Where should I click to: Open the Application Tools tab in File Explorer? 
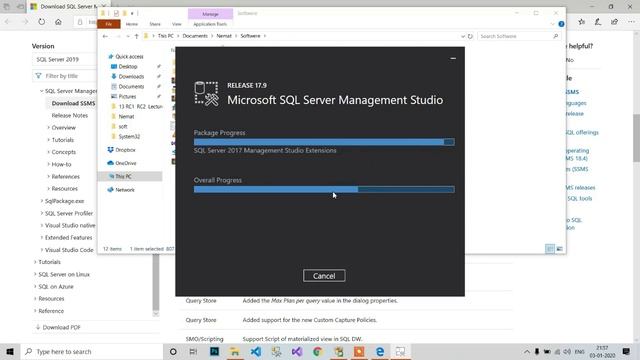(x=210, y=24)
